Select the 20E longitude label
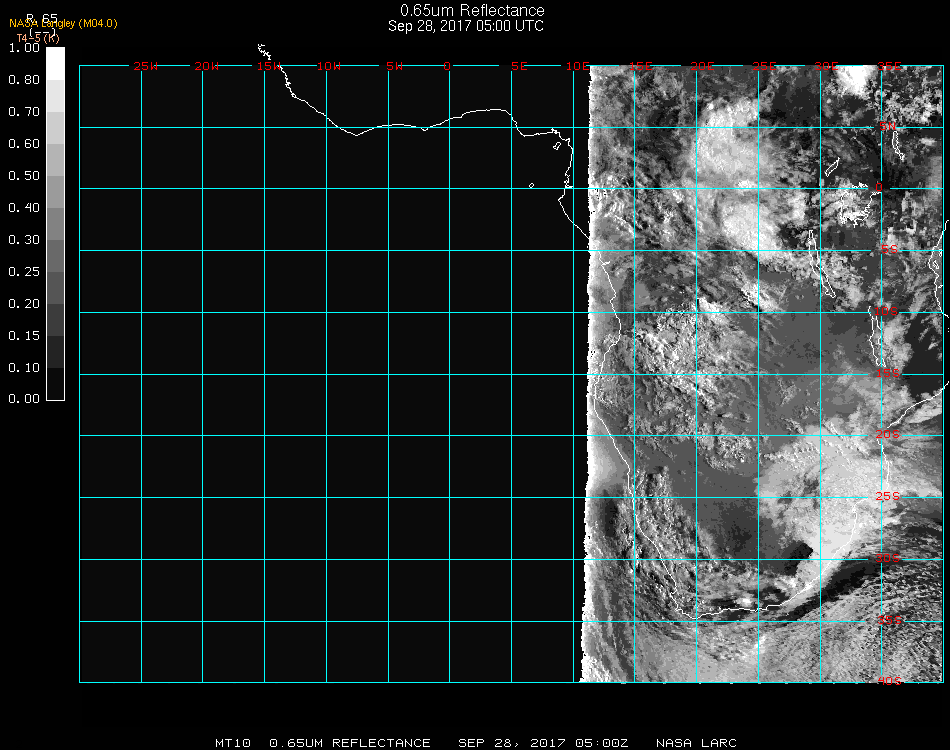Viewport: 950px width, 750px height. [x=702, y=66]
